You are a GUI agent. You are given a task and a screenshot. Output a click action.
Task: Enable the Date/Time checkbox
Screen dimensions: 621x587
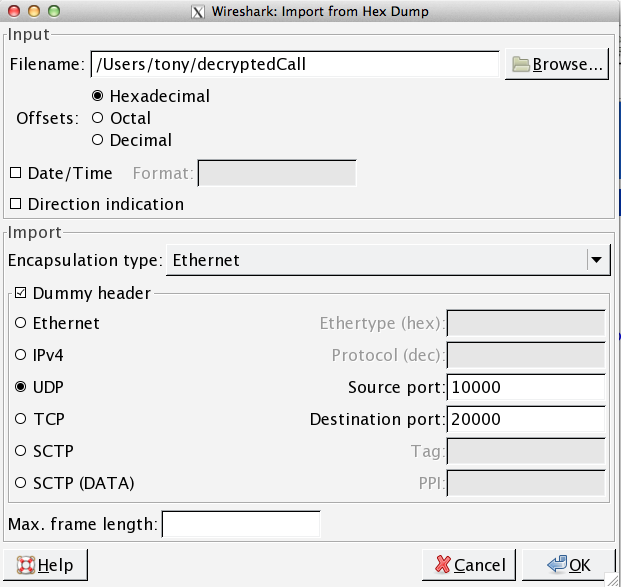pyautogui.click(x=15, y=173)
